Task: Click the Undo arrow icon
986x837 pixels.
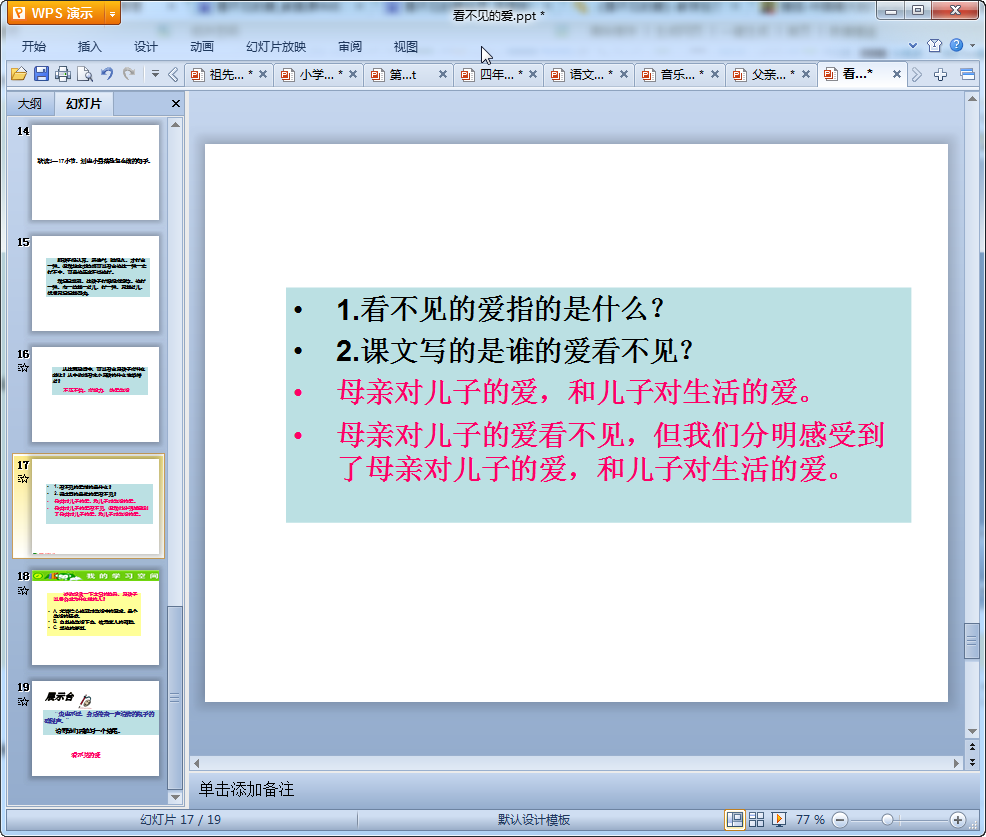Action: click(x=108, y=74)
